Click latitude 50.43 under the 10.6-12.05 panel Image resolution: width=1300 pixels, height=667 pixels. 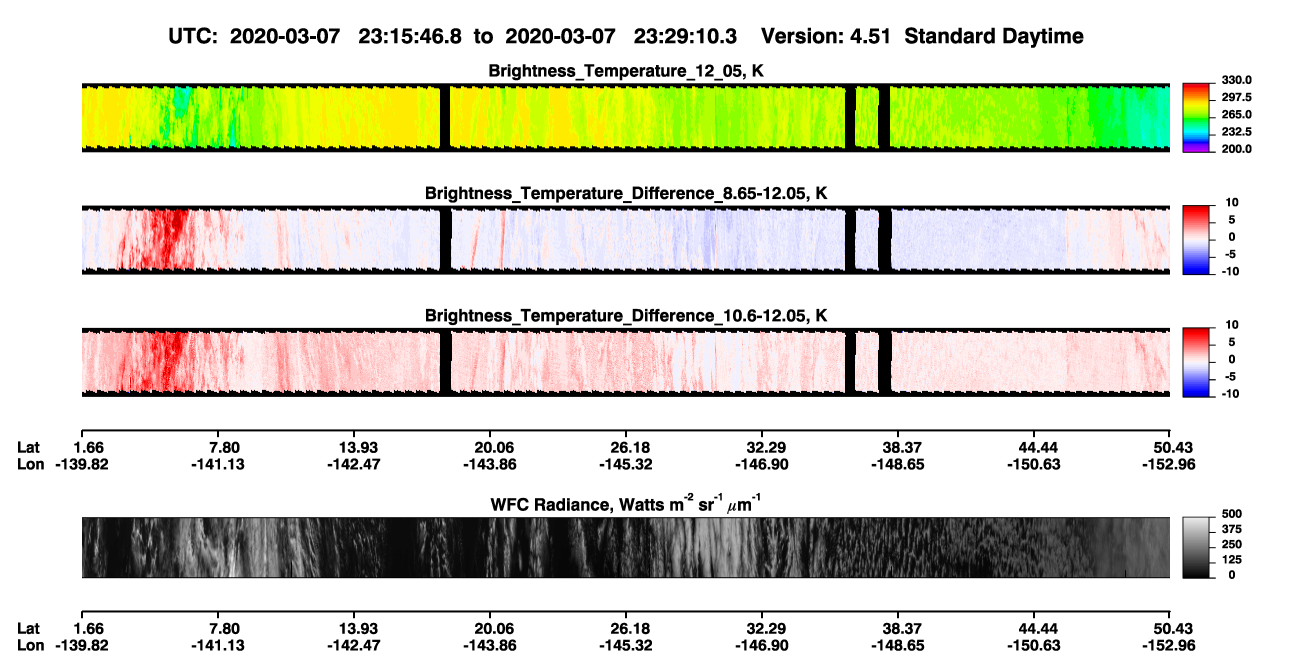tap(1171, 447)
